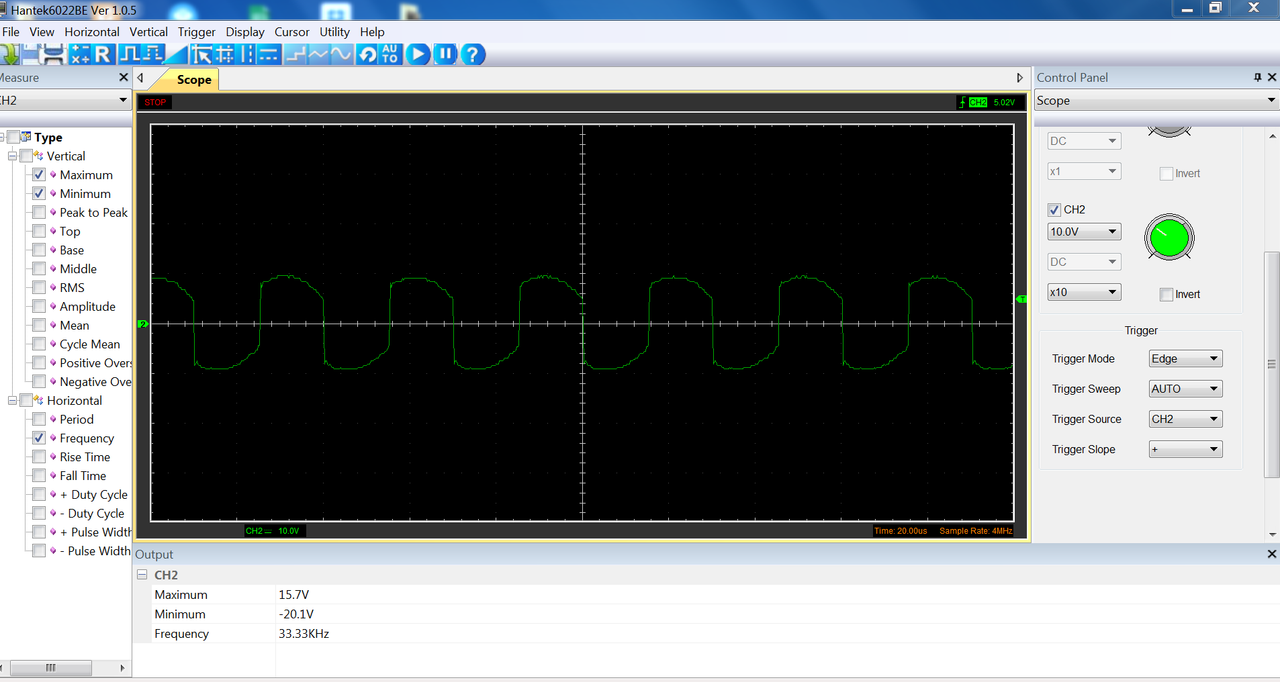Toggle the Invert checkbox under CH2
This screenshot has width=1280, height=682.
(1166, 294)
